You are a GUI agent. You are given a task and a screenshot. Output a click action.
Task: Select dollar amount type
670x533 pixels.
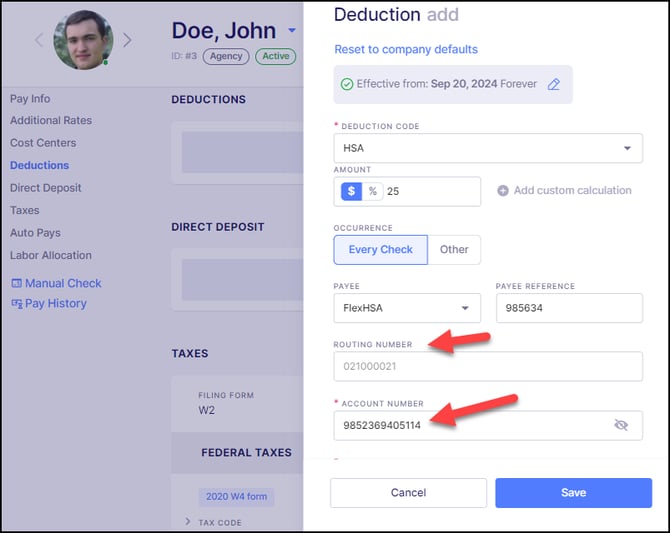[351, 191]
